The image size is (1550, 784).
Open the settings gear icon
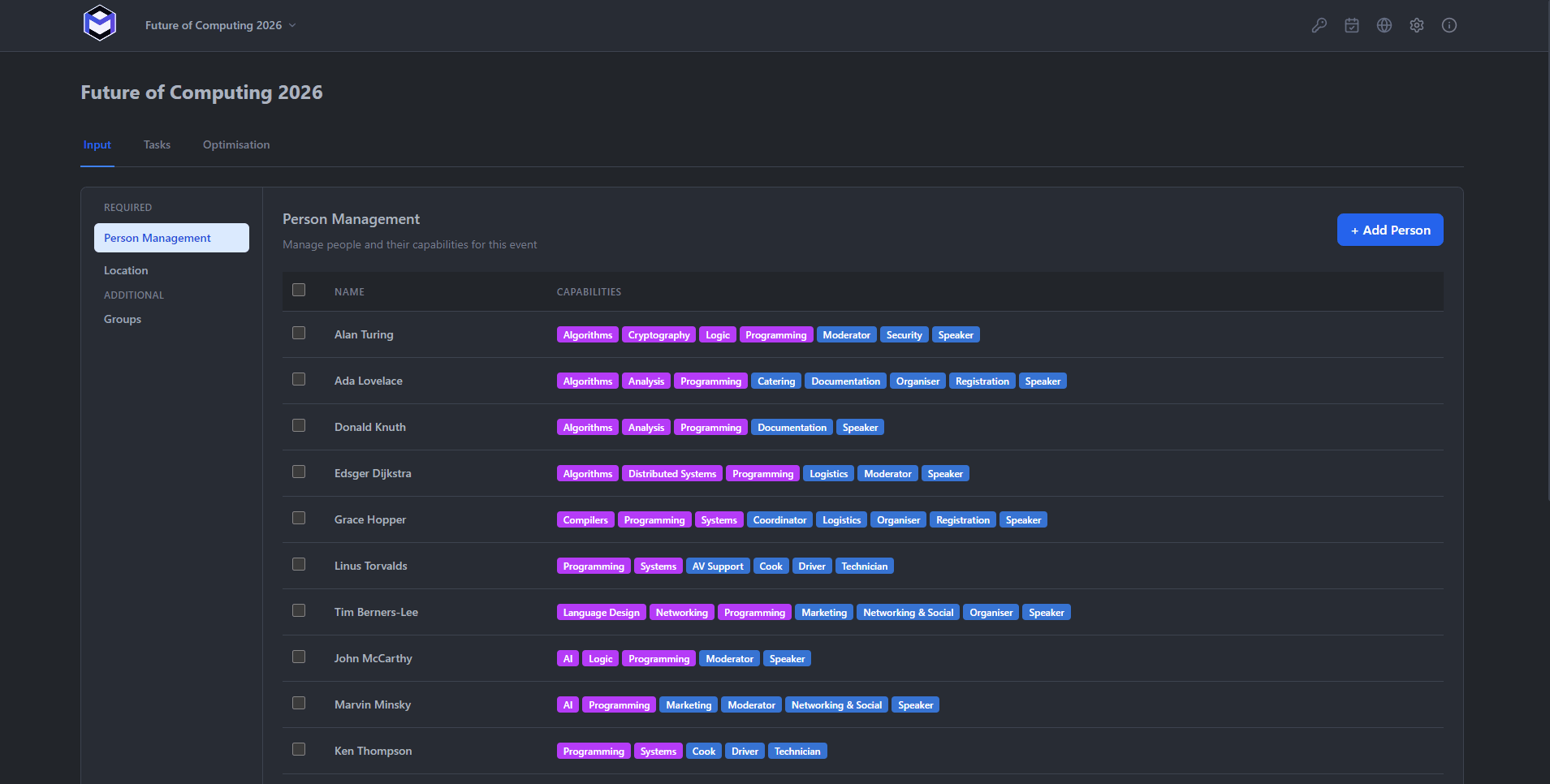click(x=1417, y=25)
